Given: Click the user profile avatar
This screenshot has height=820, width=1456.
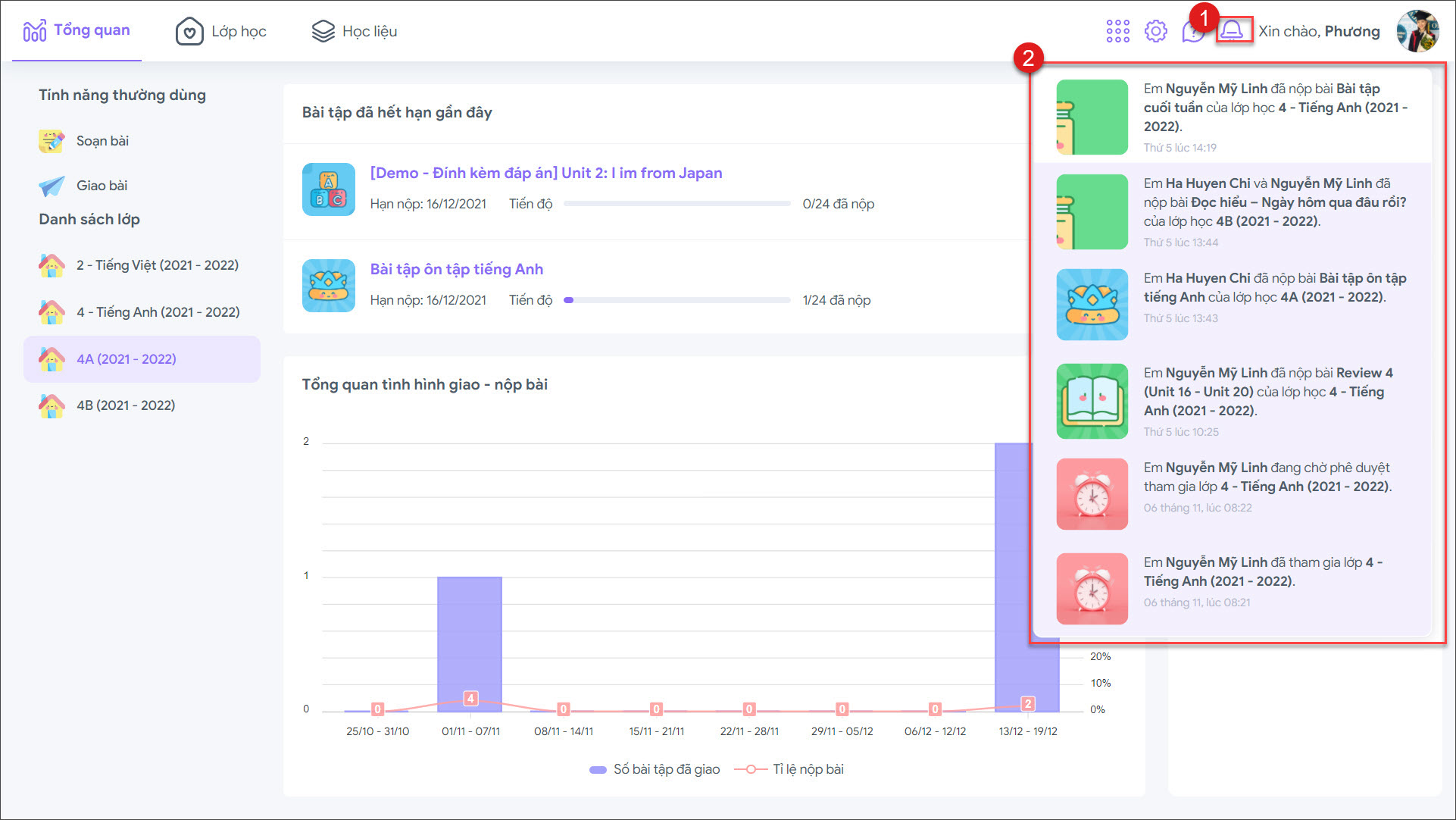Looking at the screenshot, I should (x=1417, y=31).
